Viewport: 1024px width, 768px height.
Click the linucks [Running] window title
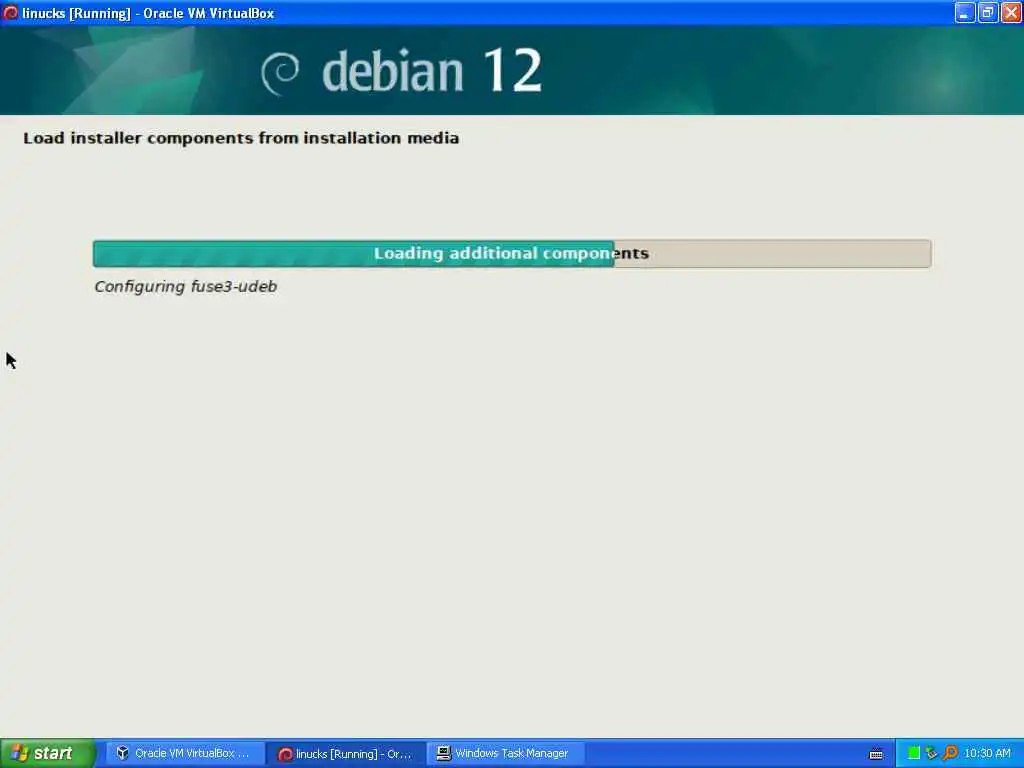(x=148, y=13)
